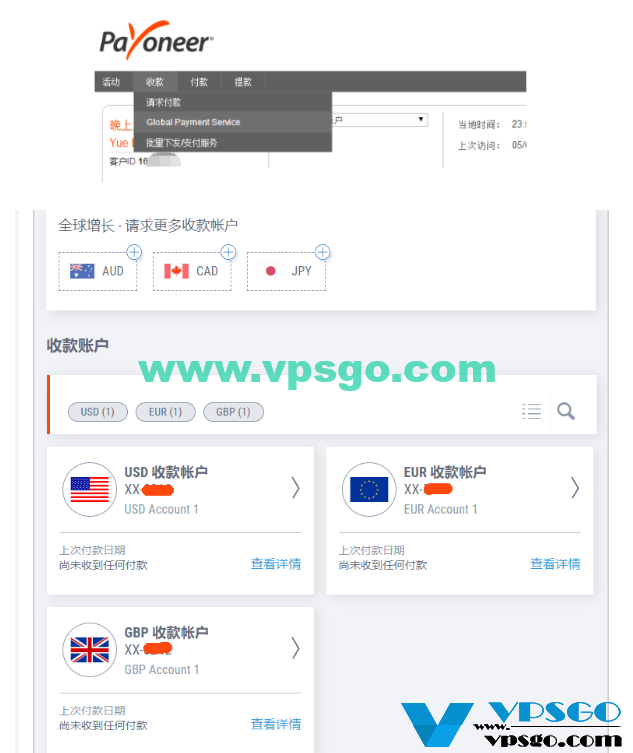Open 查看详情 link for EUR account
633x753 pixels.
555,564
